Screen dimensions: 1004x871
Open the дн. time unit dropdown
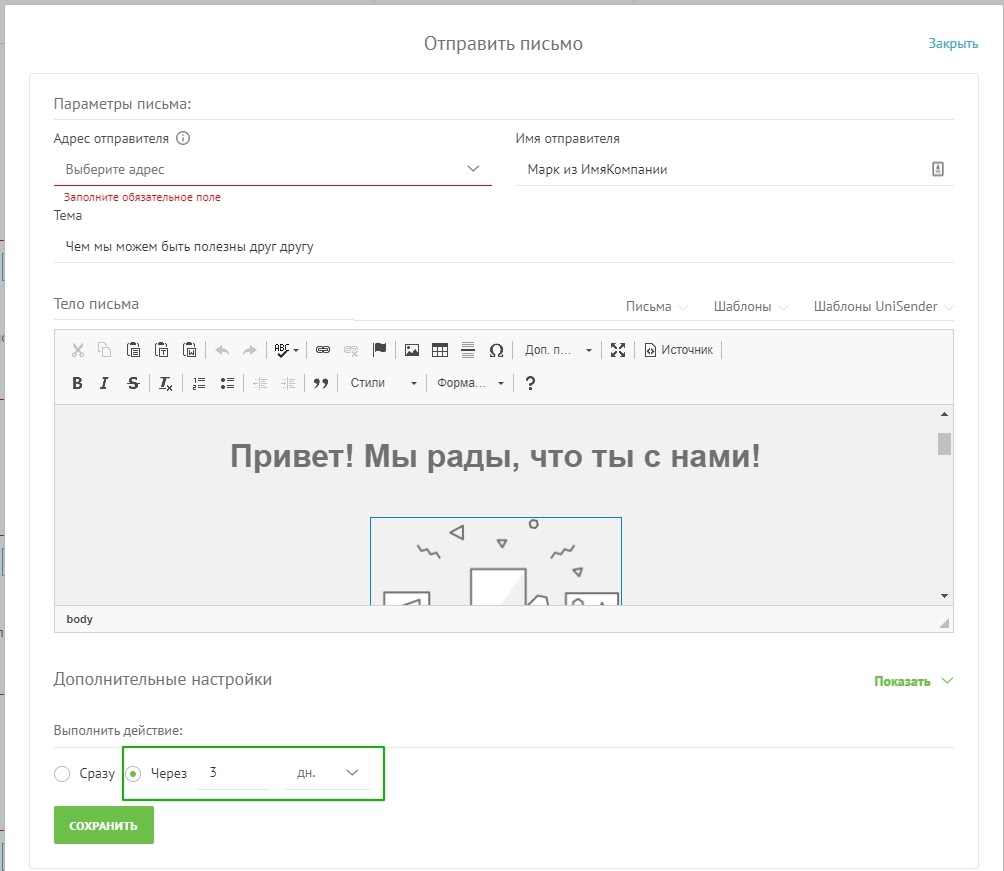[x=327, y=773]
